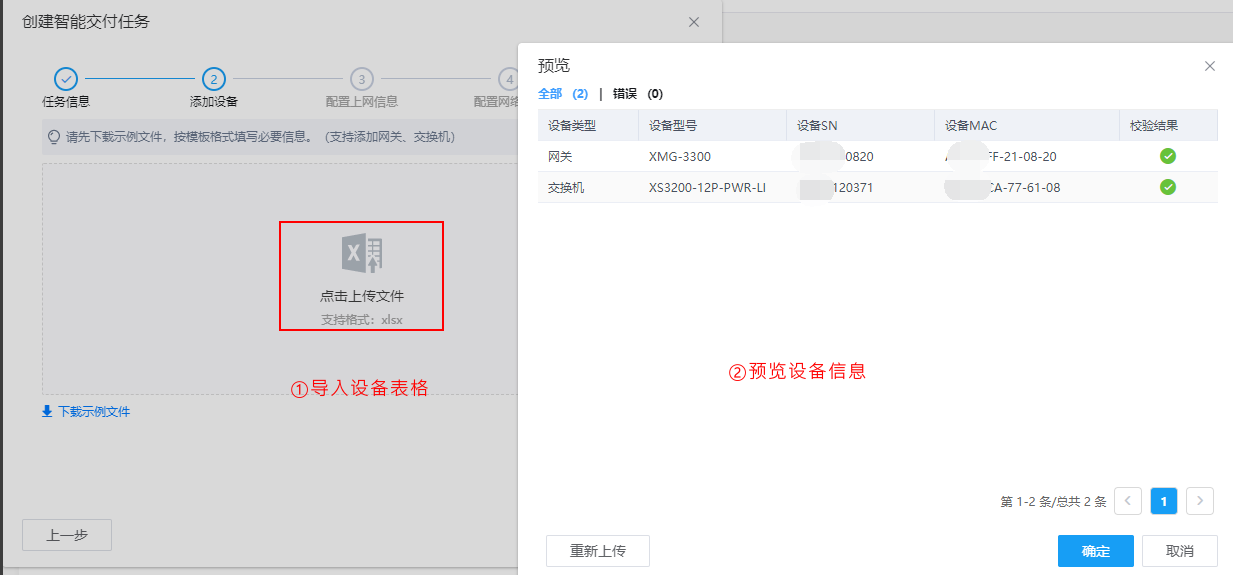Click the Excel upload file icon
The width and height of the screenshot is (1233, 575).
[362, 255]
